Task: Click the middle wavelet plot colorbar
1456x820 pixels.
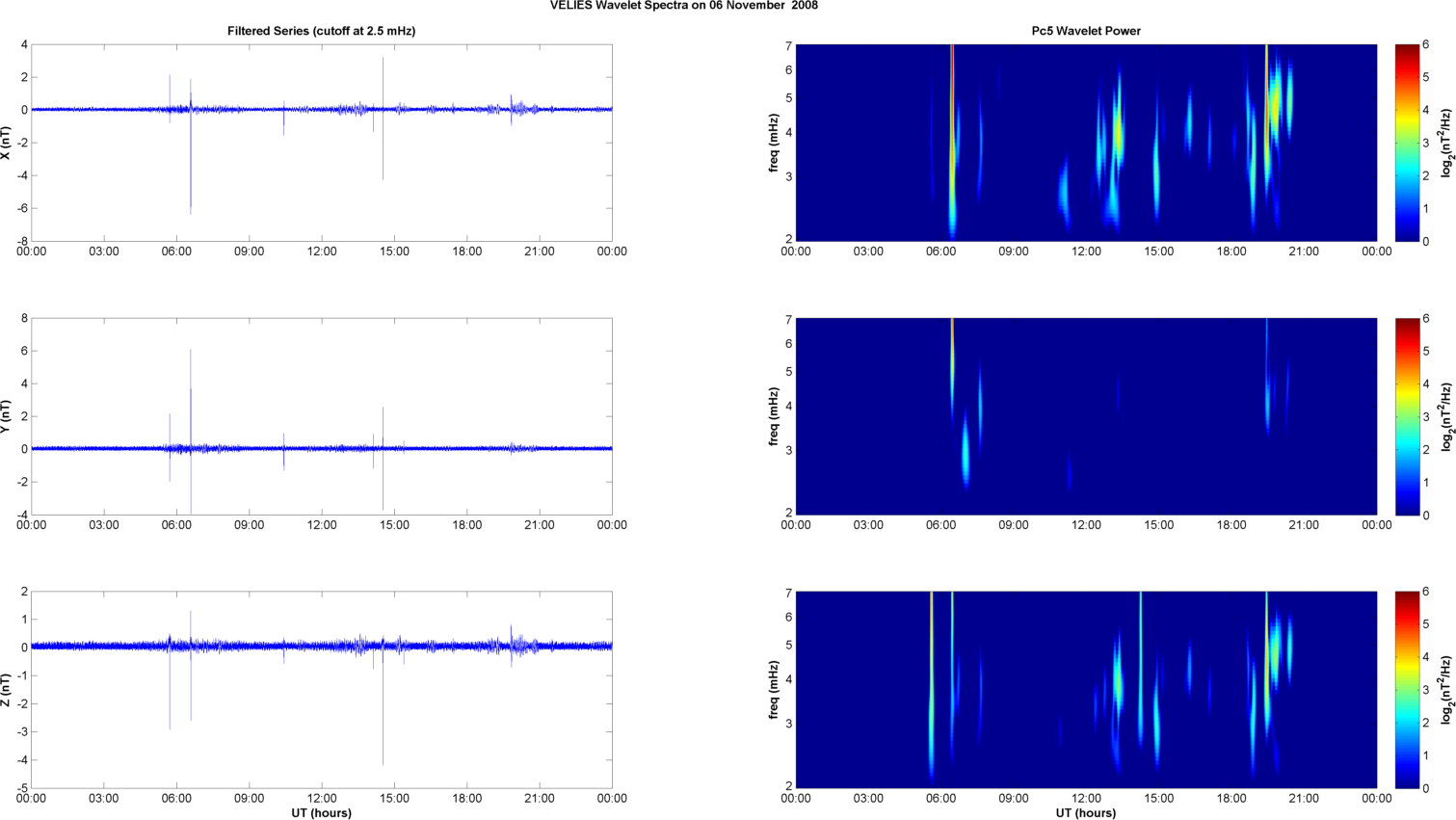Action: 1407,416
